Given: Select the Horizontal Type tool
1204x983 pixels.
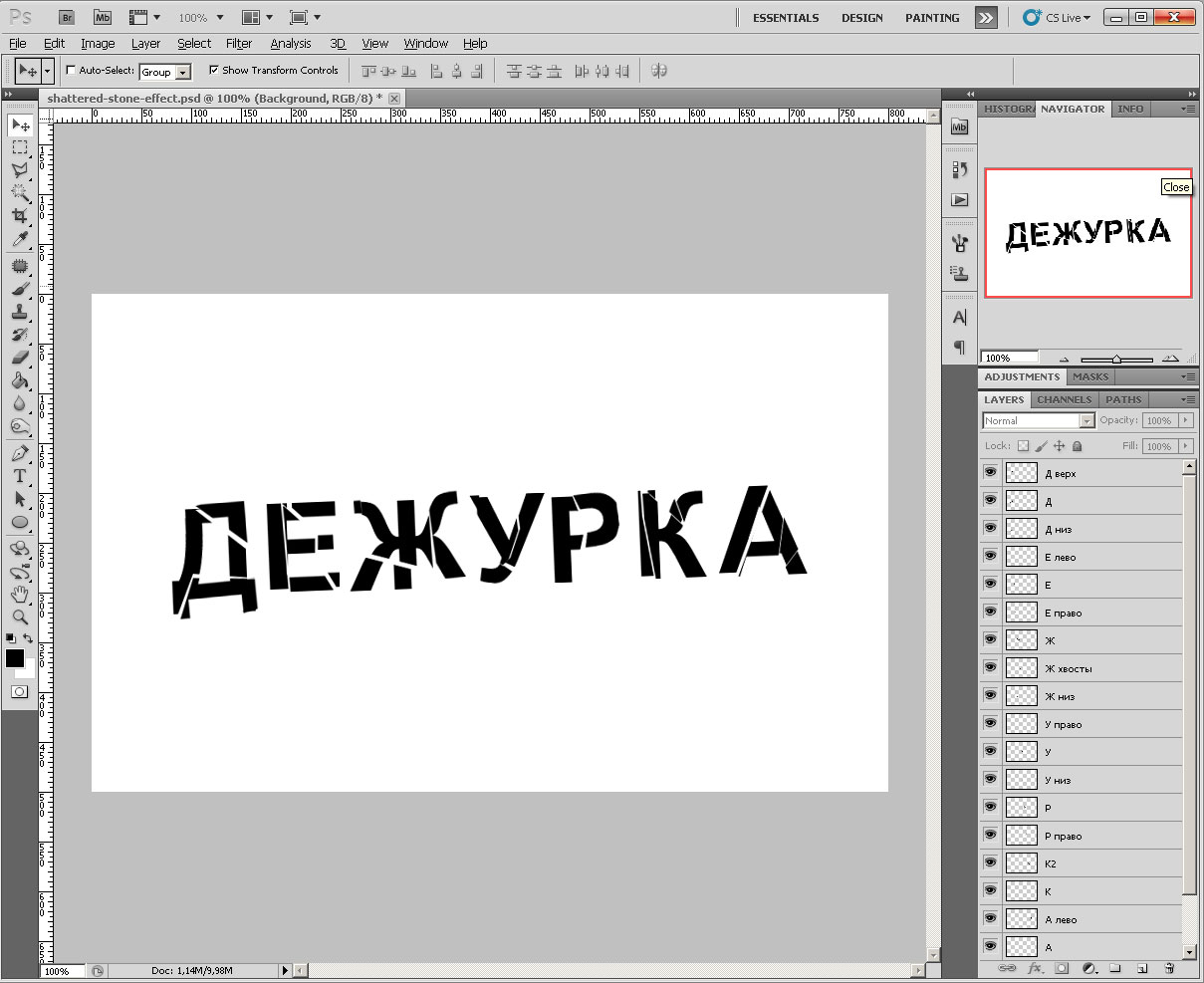Looking at the screenshot, I should (19, 475).
